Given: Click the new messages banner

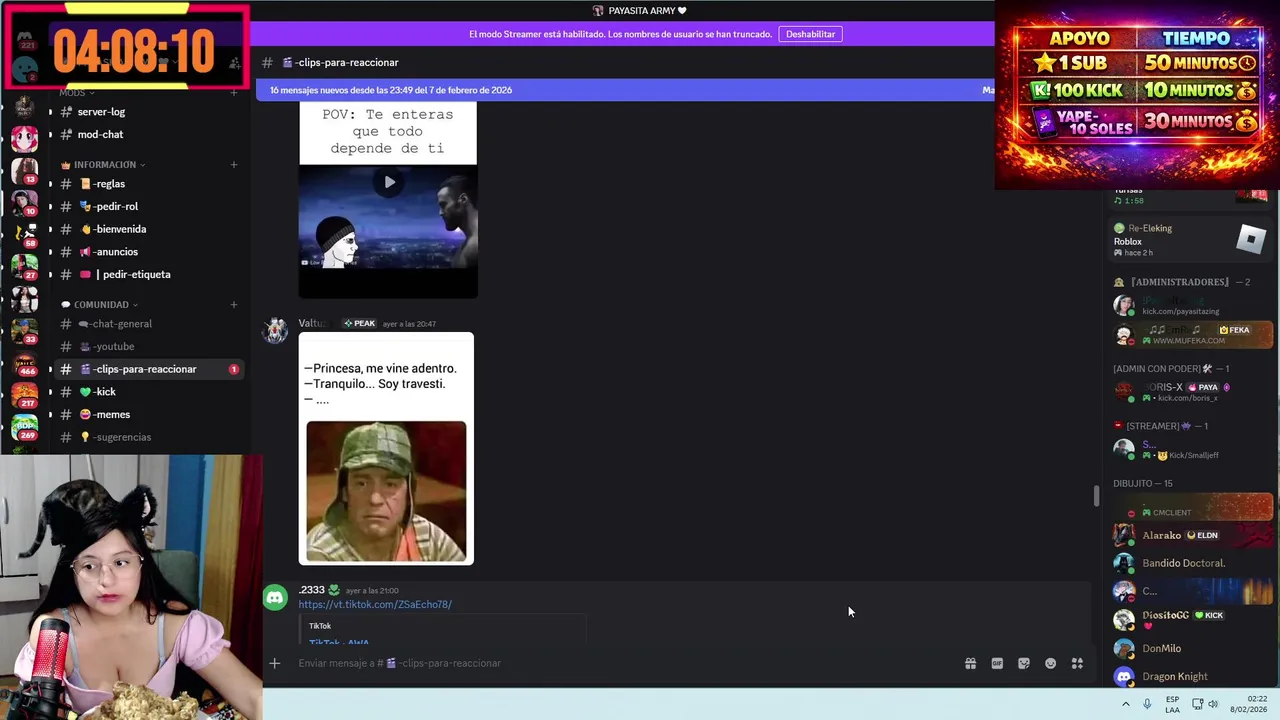Looking at the screenshot, I should [625, 90].
